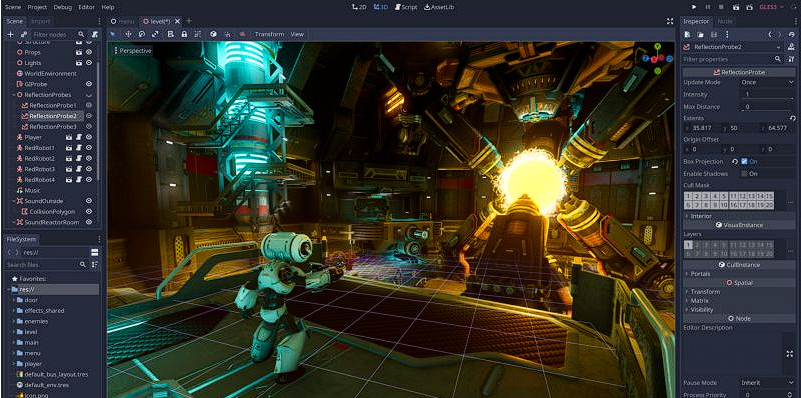The image size is (801, 398).
Task: Switch to Script workspace
Action: tap(406, 7)
